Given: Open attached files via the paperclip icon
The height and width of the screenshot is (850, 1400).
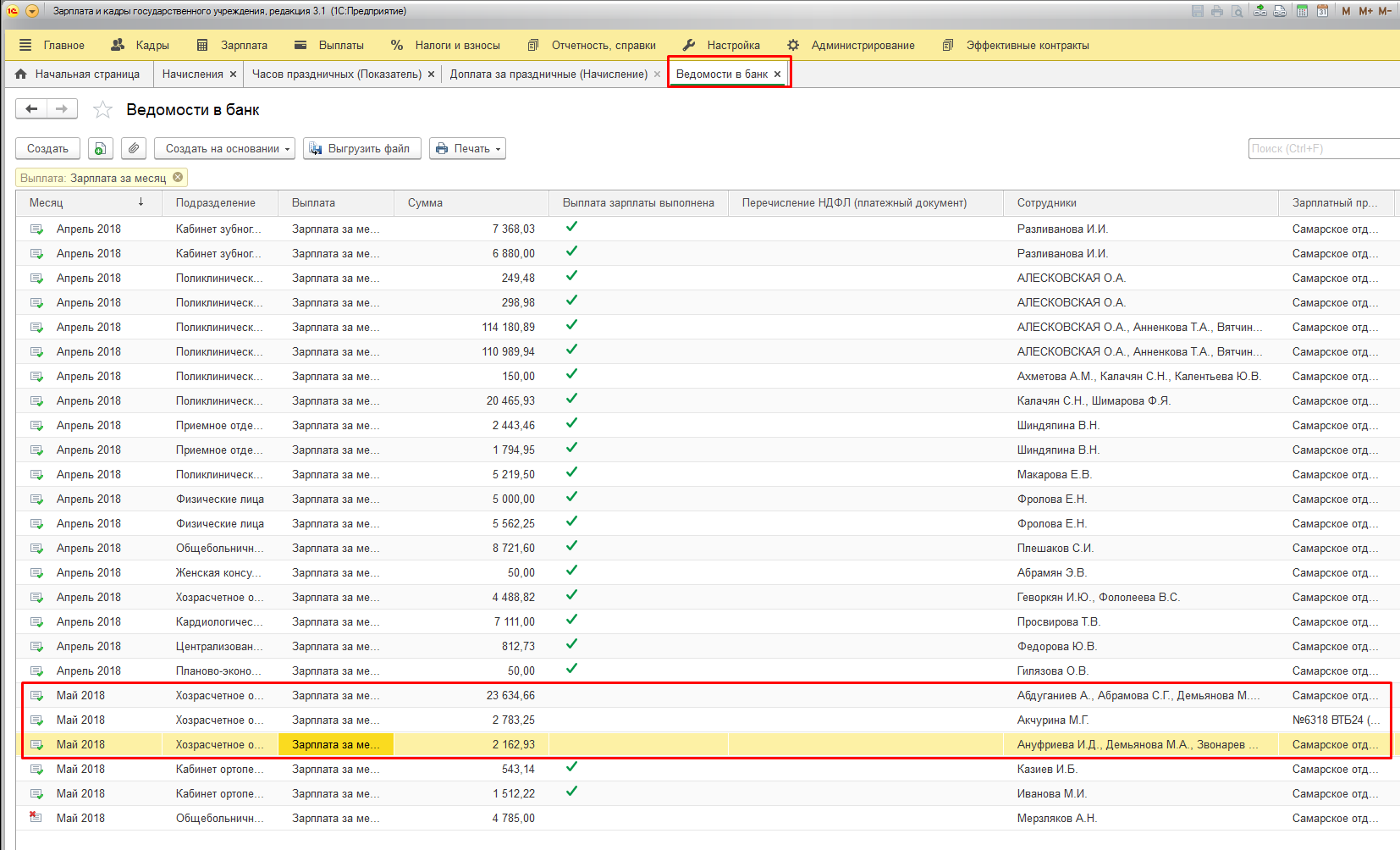Looking at the screenshot, I should click(x=134, y=149).
